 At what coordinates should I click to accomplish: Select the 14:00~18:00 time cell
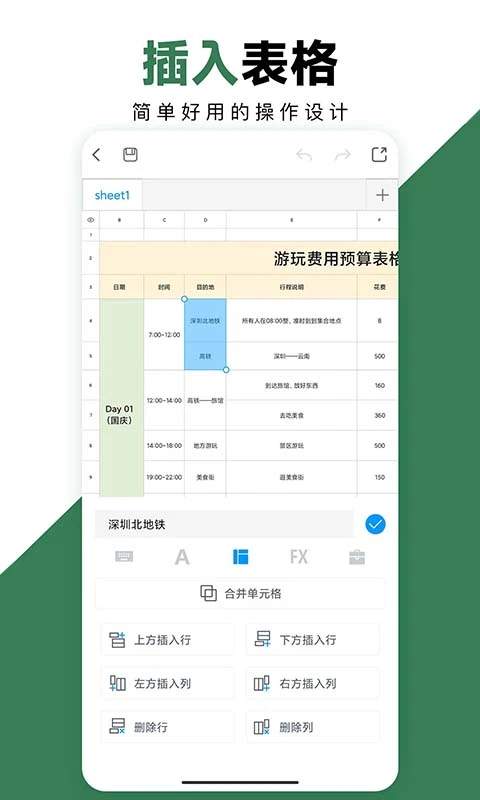164,445
